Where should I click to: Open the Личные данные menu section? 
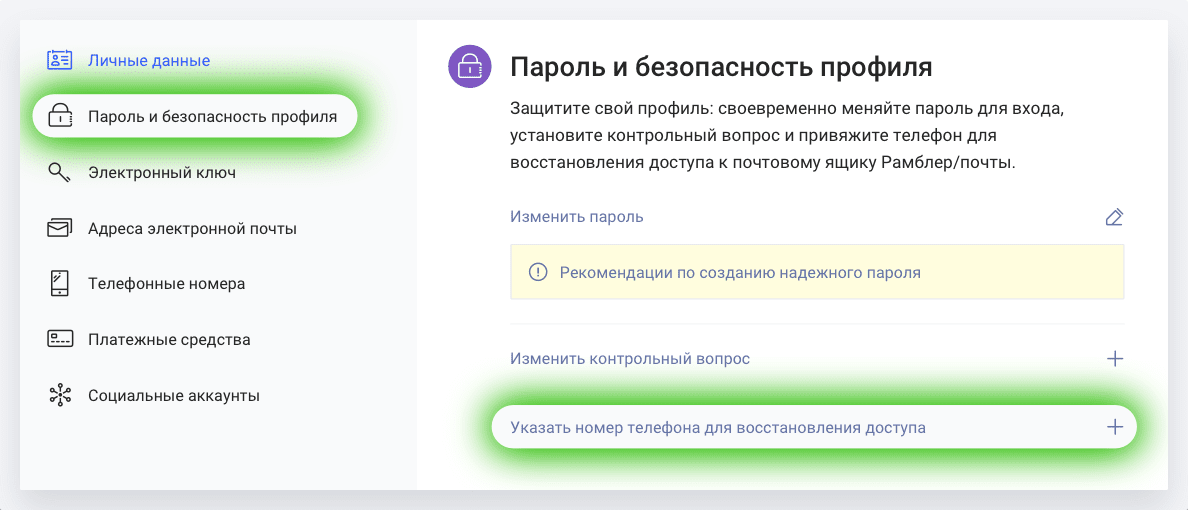149,60
